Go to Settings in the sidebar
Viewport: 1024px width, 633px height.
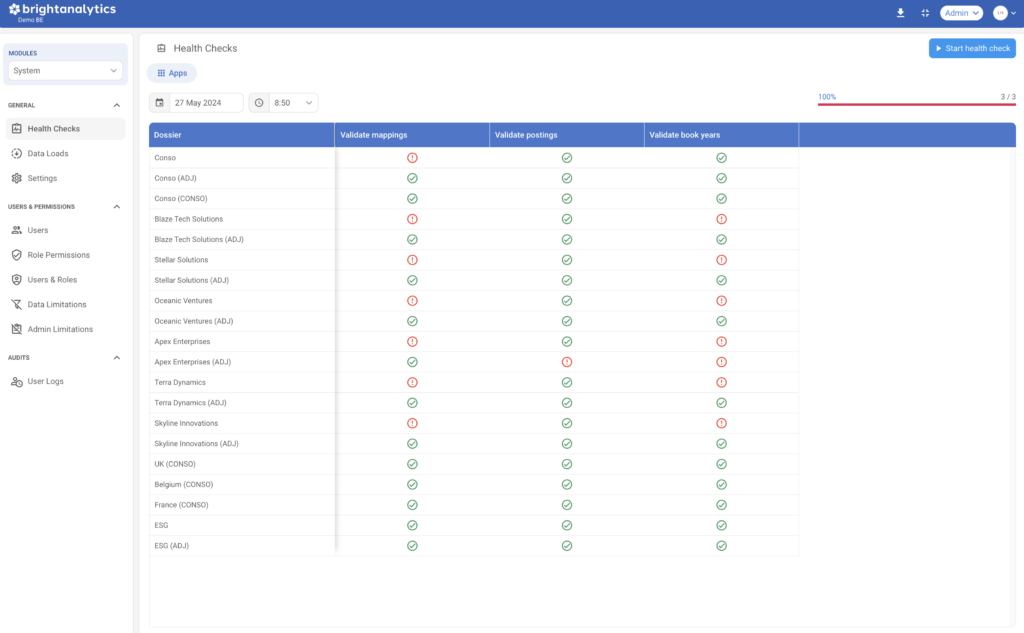[x=42, y=179]
